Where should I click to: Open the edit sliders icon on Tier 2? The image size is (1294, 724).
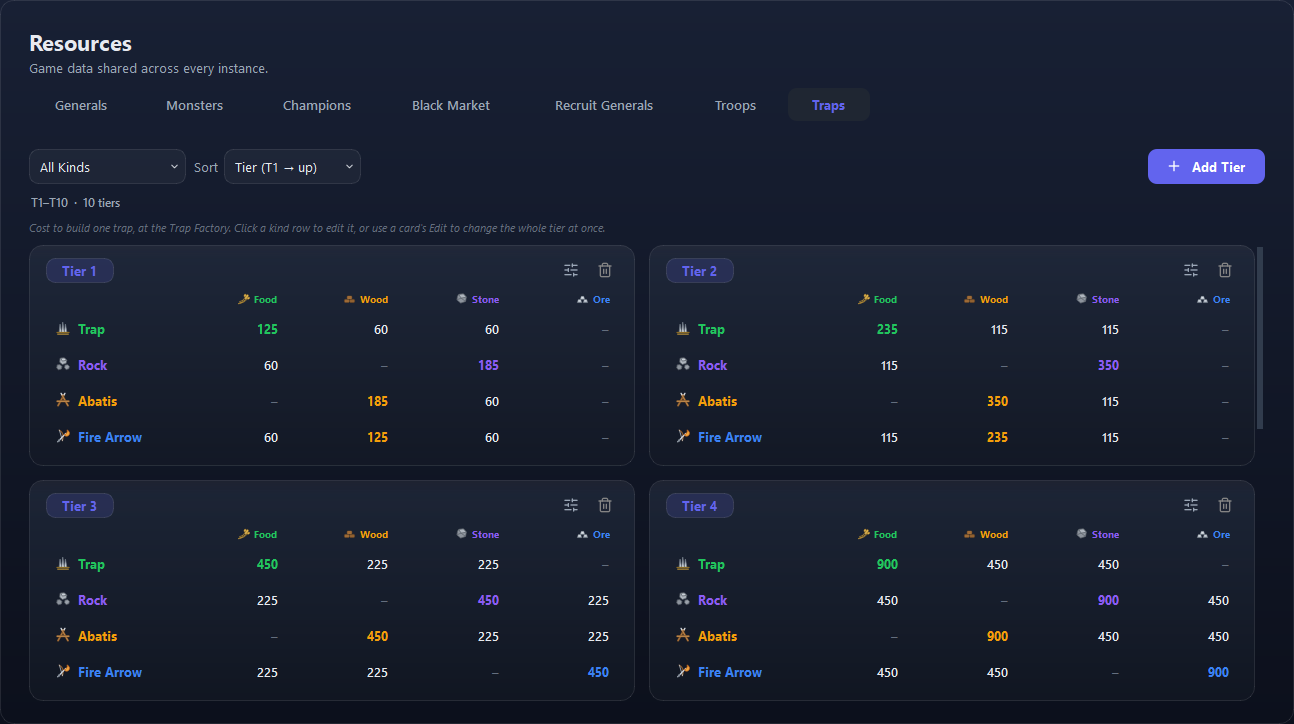pos(1191,270)
